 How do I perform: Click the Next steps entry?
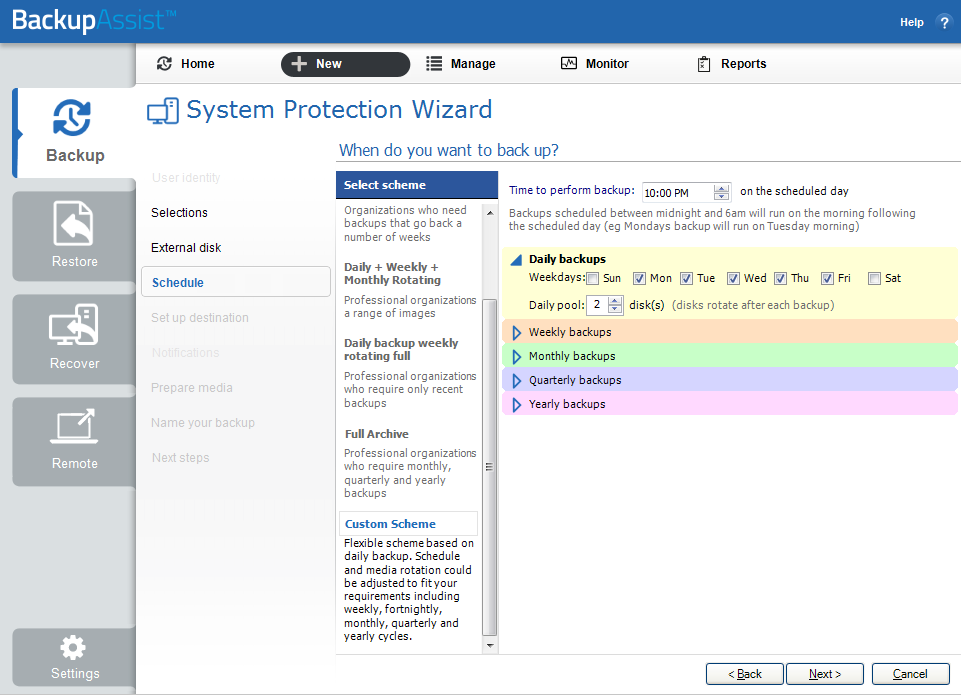181,458
